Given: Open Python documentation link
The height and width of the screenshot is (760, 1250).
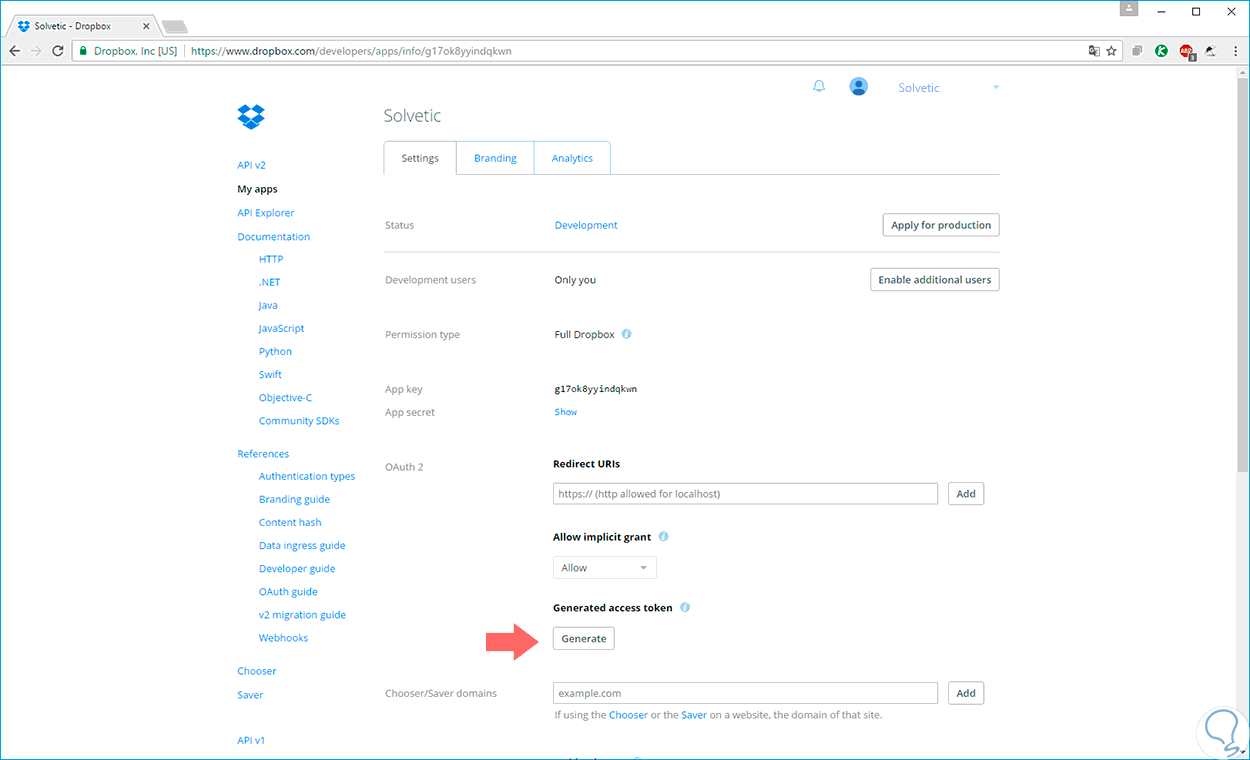Looking at the screenshot, I should pos(275,351).
